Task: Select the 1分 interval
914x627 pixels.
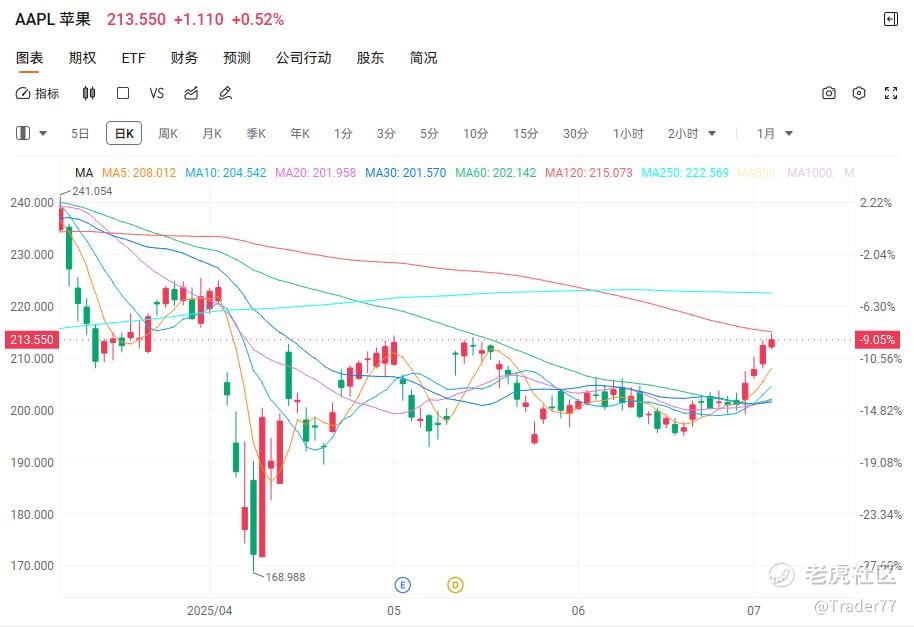Action: pyautogui.click(x=343, y=133)
